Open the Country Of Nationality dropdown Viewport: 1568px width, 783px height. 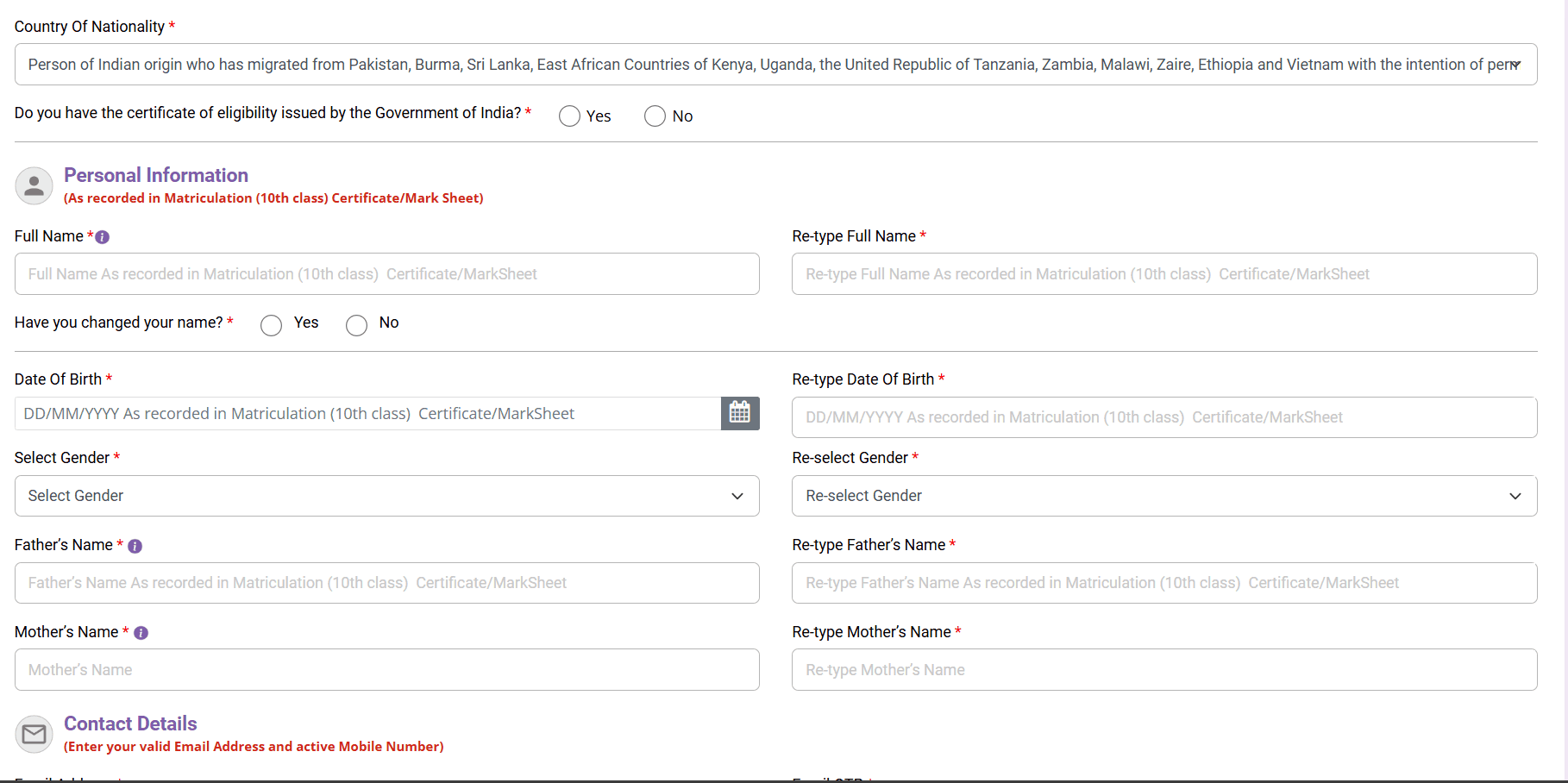tap(775, 65)
